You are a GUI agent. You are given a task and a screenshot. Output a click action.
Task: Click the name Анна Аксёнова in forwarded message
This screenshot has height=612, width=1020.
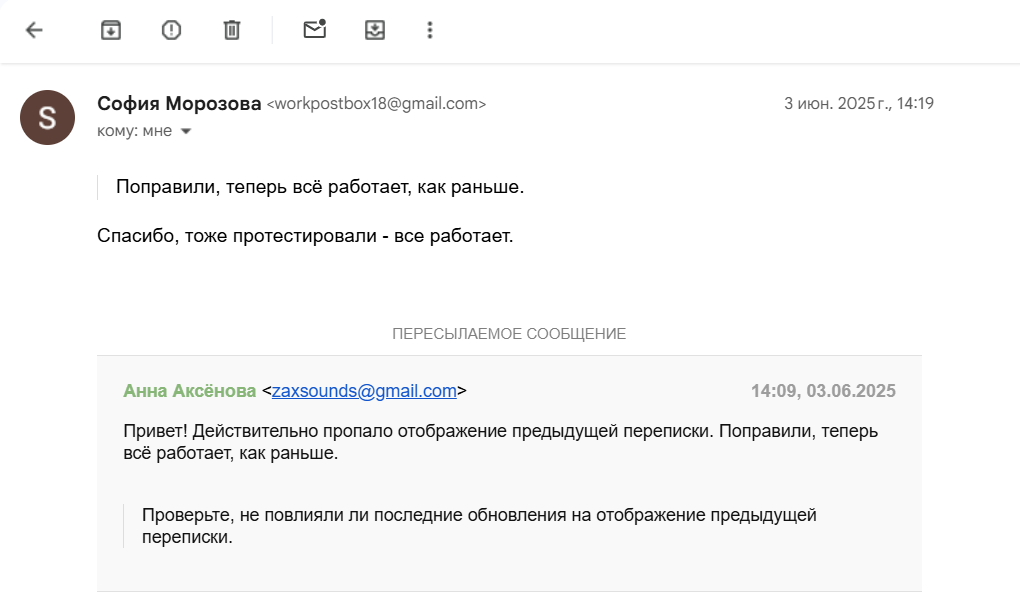[189, 391]
